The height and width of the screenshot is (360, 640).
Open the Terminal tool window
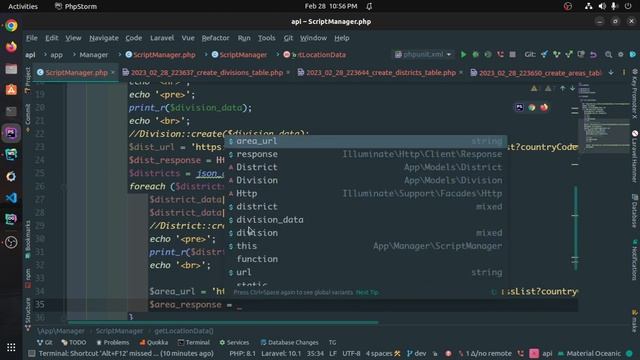194,342
